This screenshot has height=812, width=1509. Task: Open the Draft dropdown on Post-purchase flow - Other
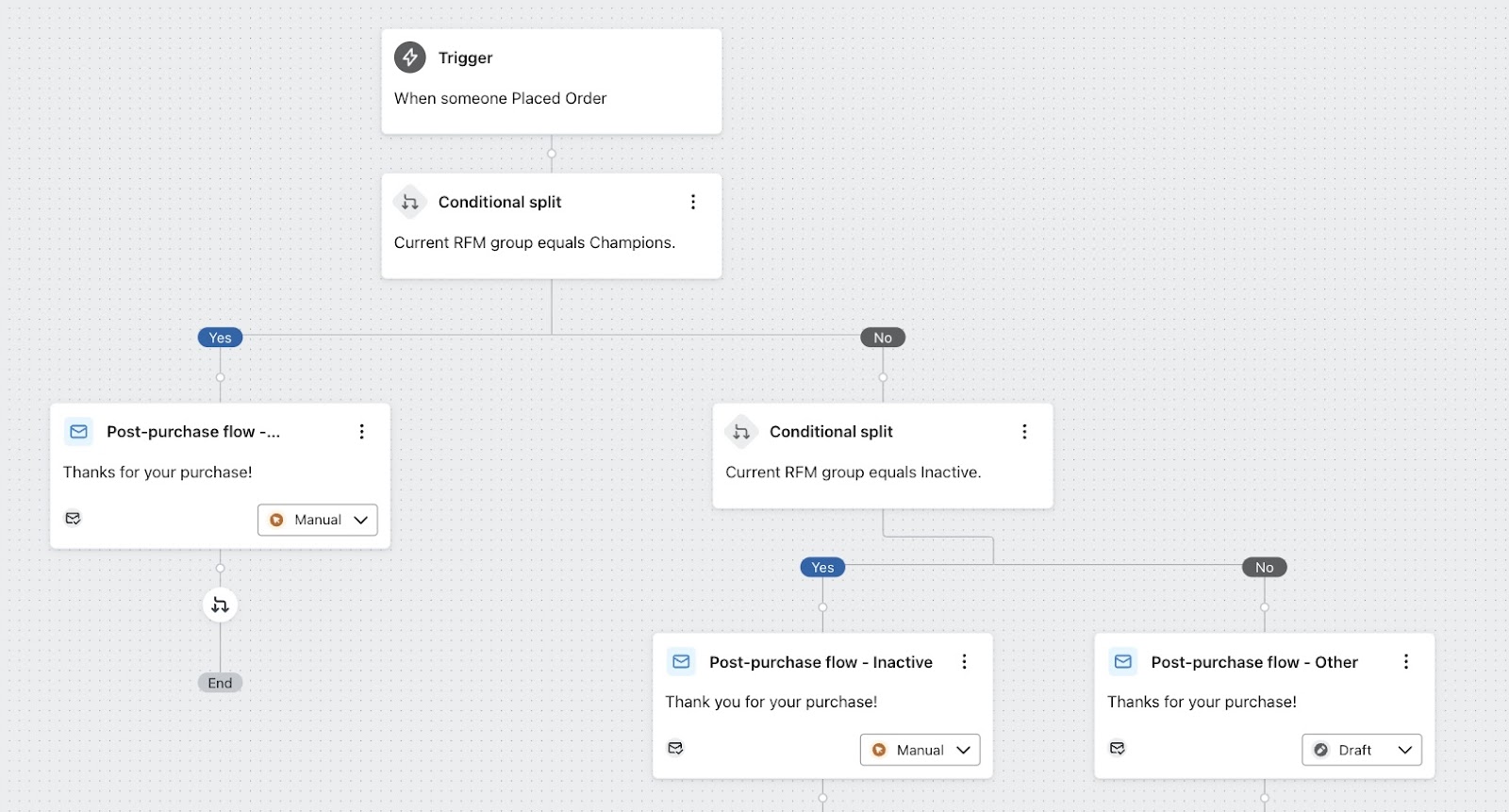(x=1361, y=750)
